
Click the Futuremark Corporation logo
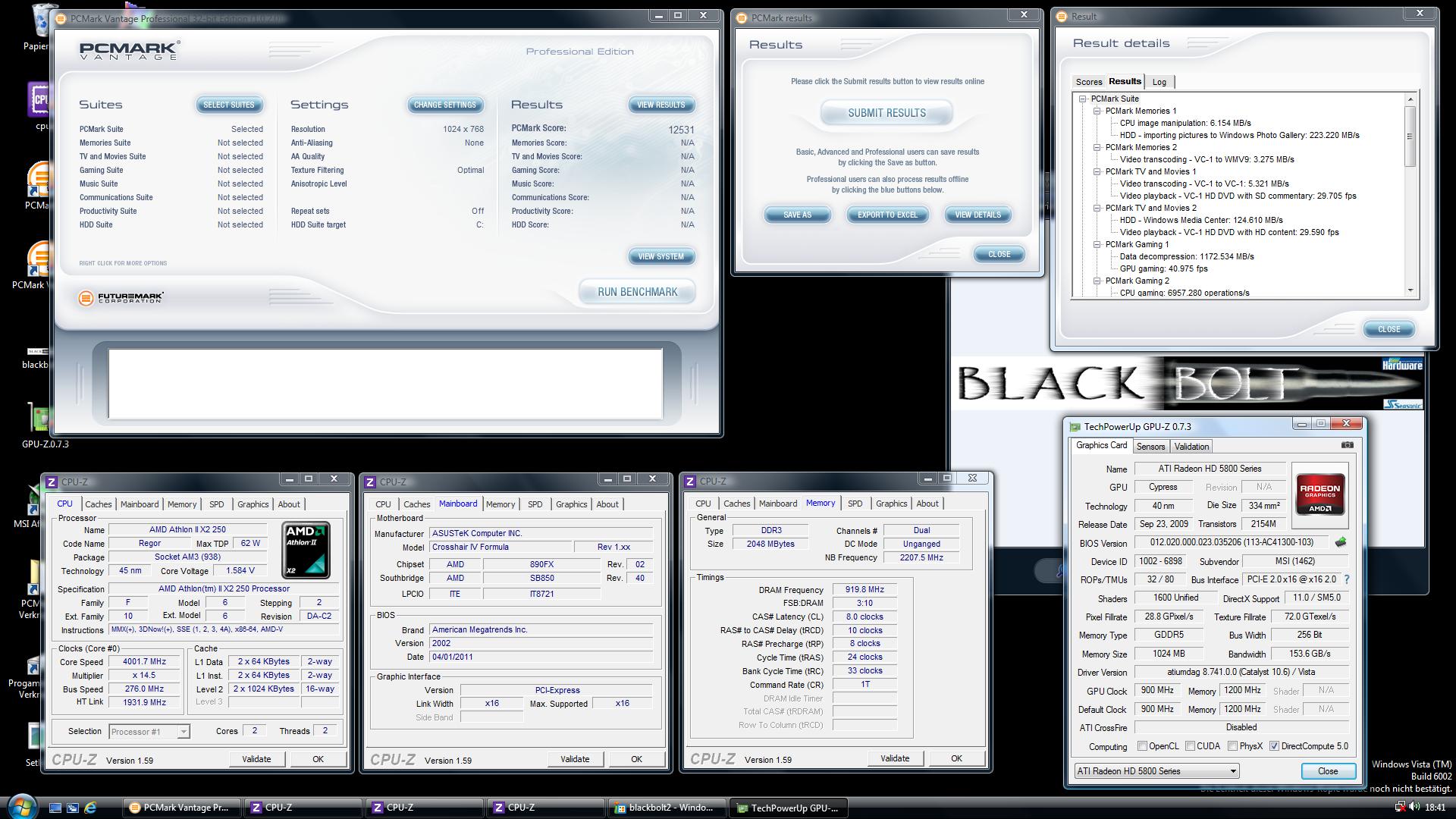pos(121,298)
